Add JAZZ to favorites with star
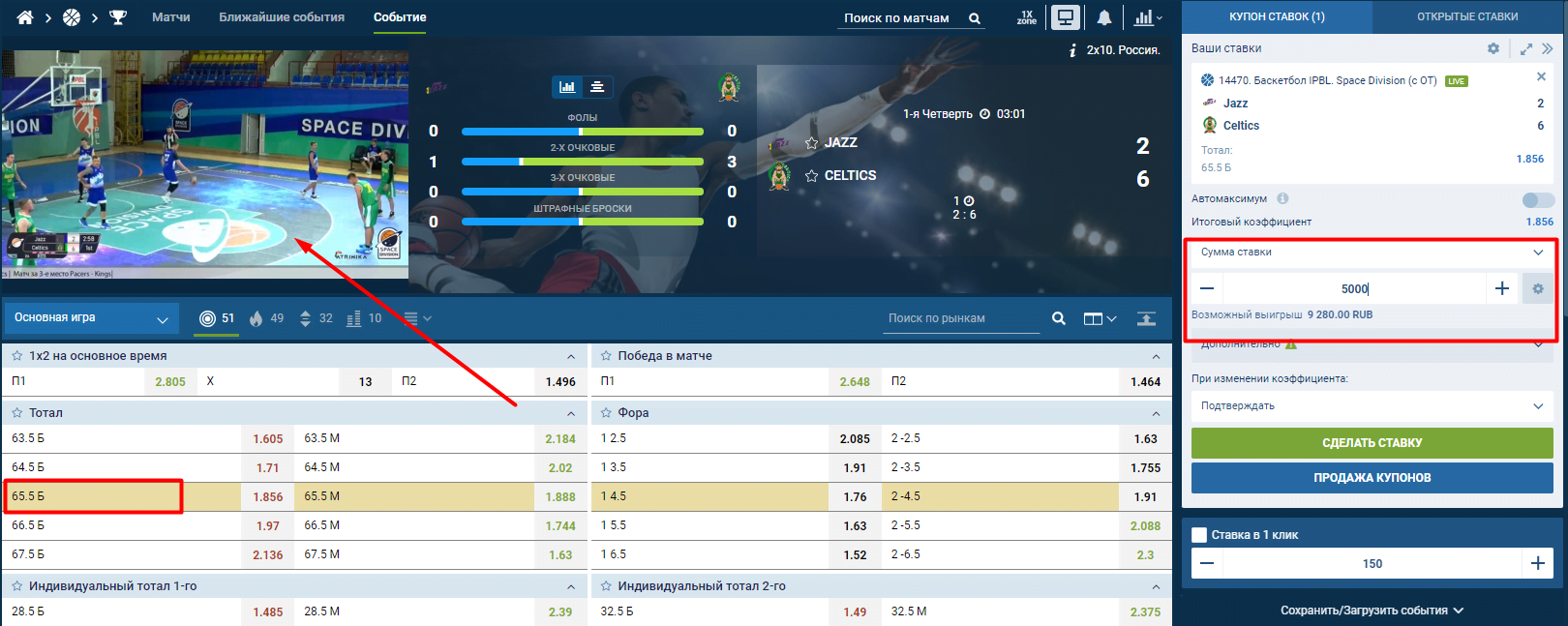This screenshot has width=1568, height=626. [x=811, y=143]
